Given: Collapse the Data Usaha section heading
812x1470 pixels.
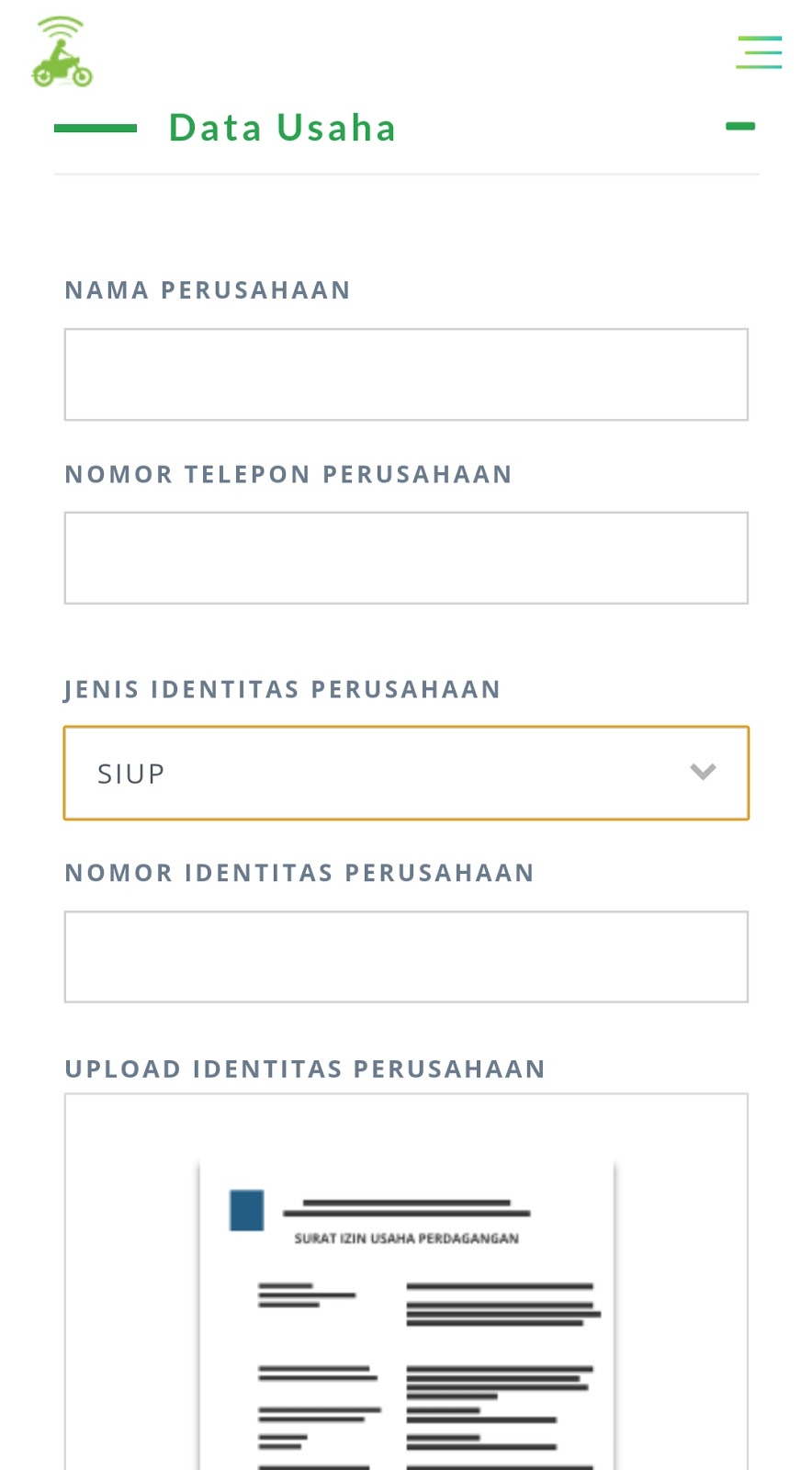Looking at the screenshot, I should [x=282, y=129].
